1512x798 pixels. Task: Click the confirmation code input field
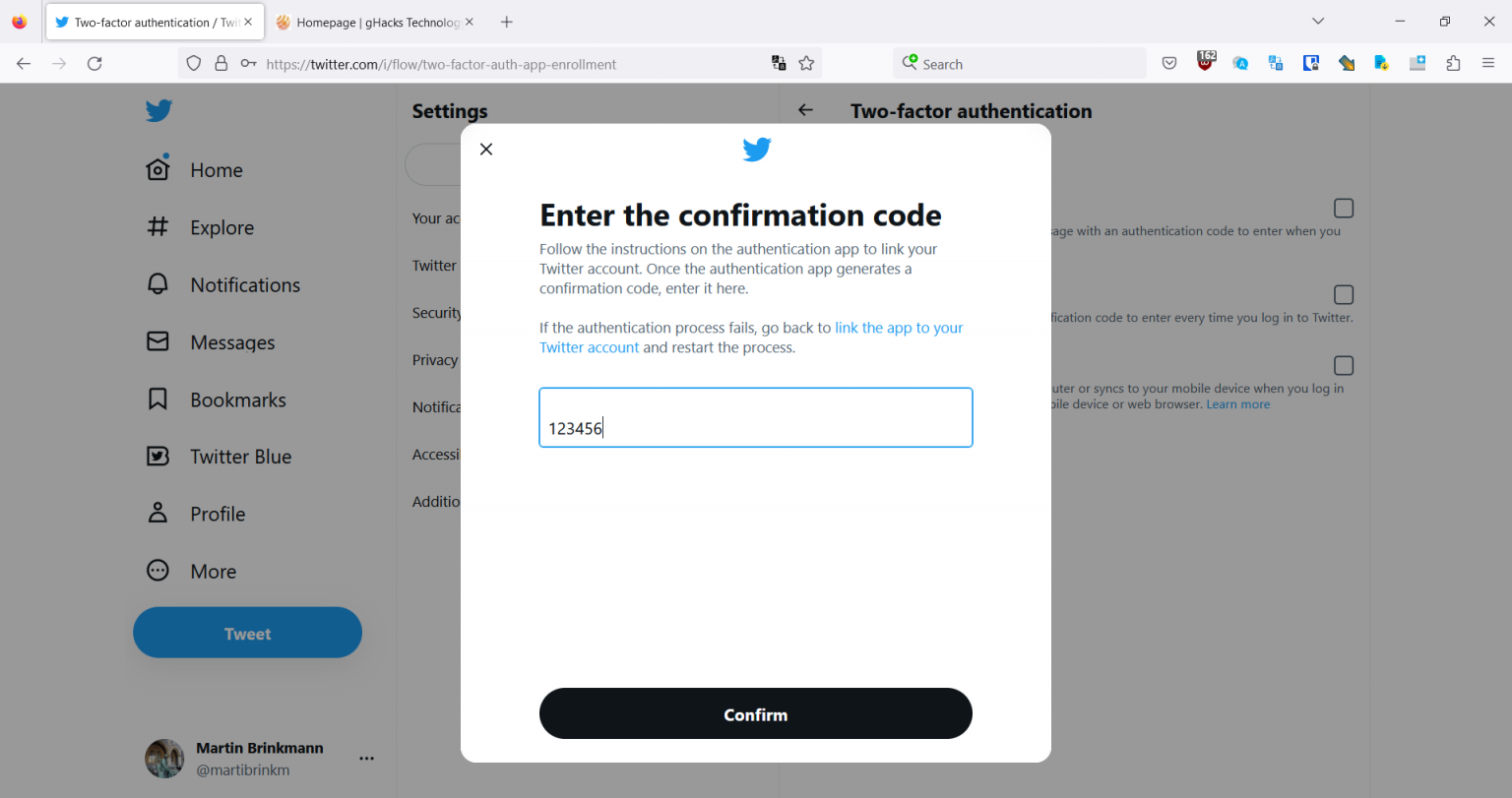tap(755, 417)
